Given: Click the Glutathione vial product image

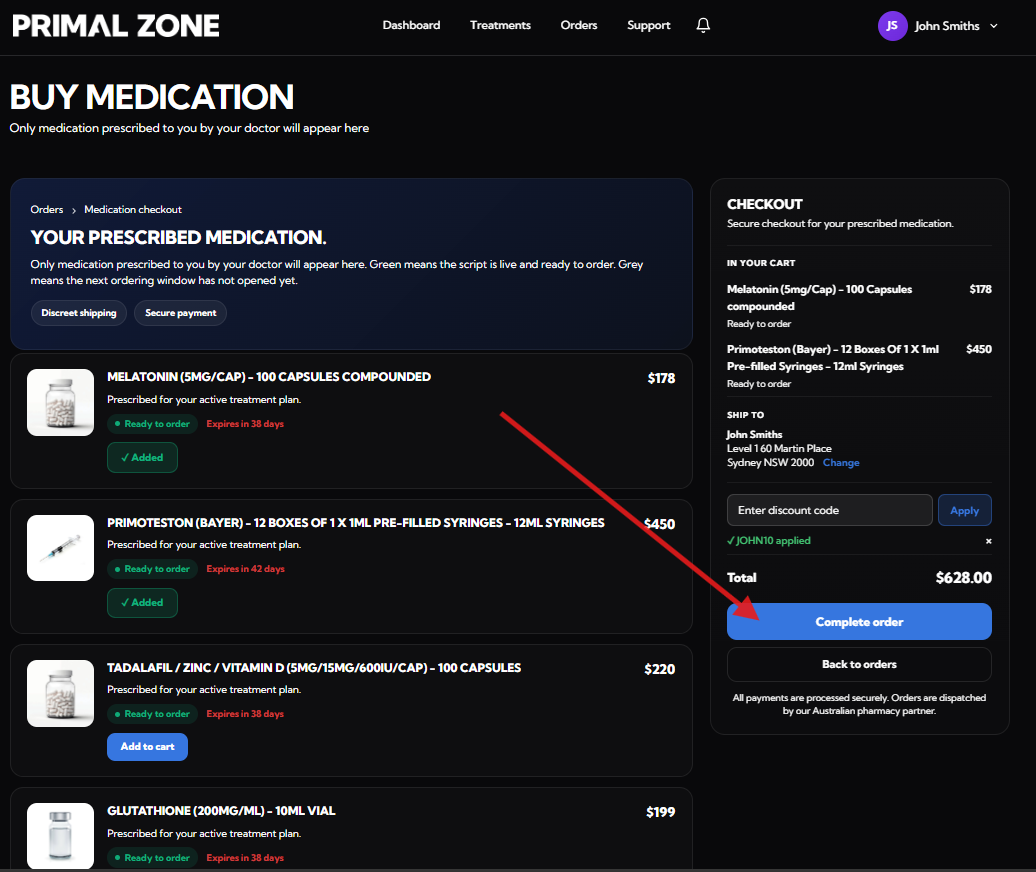Looking at the screenshot, I should point(60,836).
